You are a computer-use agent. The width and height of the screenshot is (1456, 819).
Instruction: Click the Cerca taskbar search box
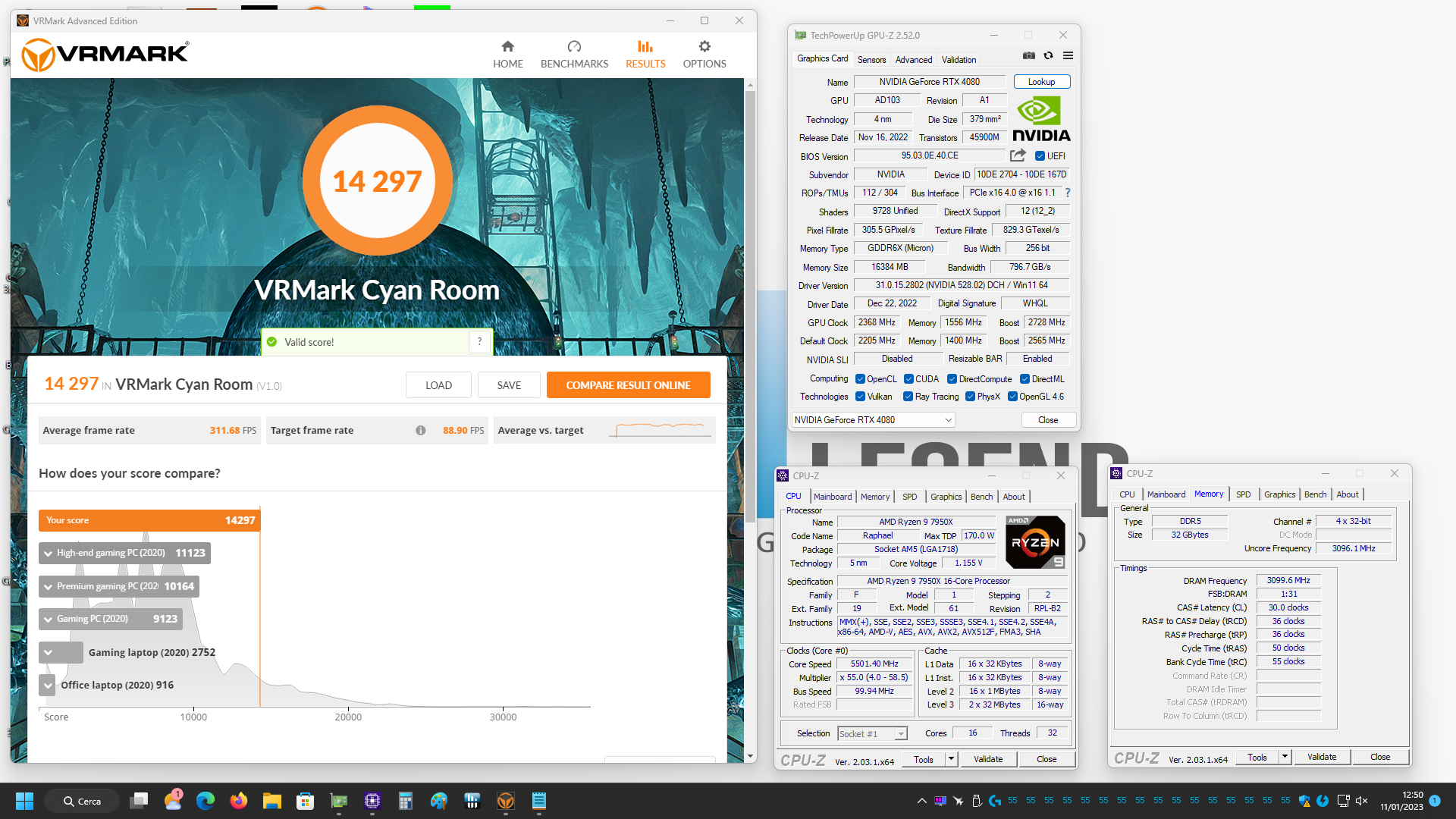[x=82, y=801]
